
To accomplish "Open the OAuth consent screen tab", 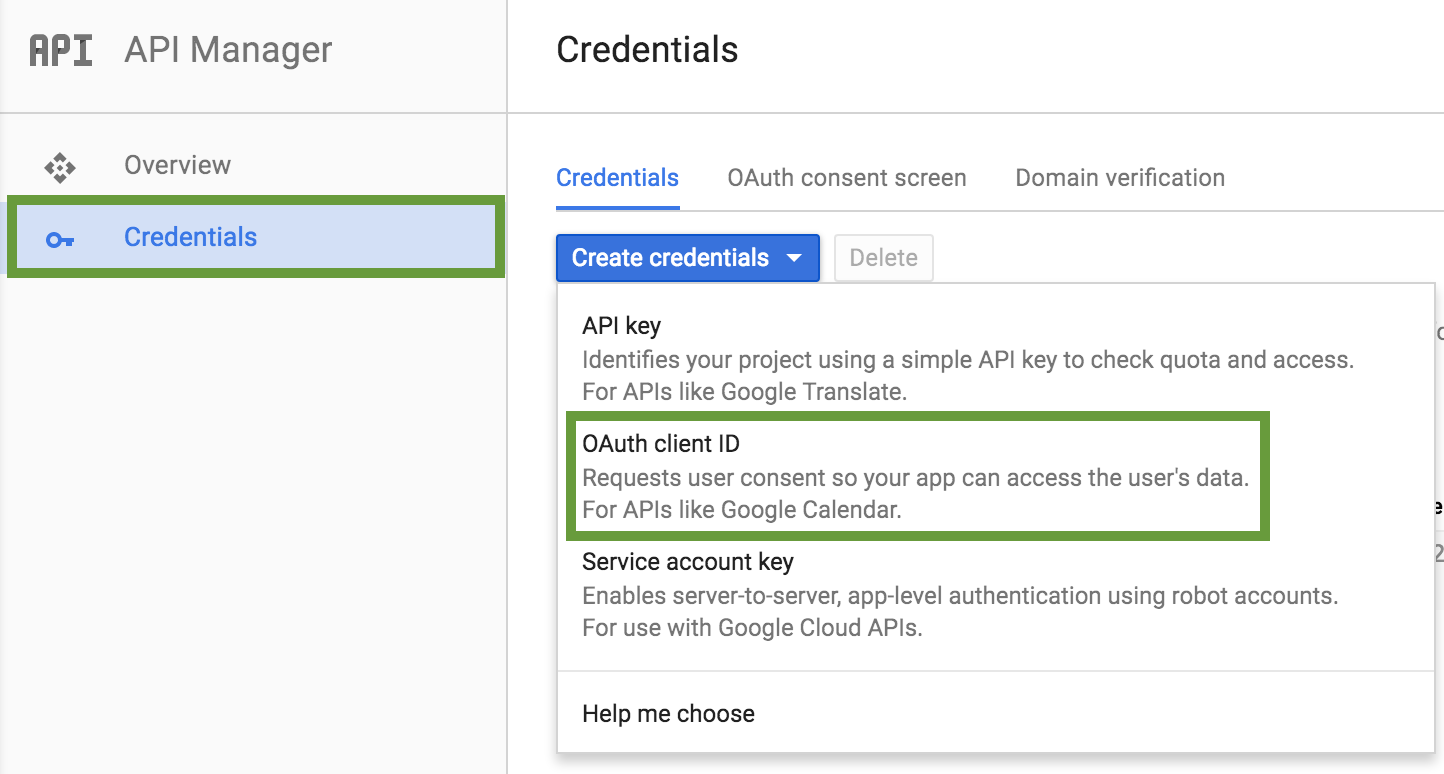I will [x=846, y=178].
